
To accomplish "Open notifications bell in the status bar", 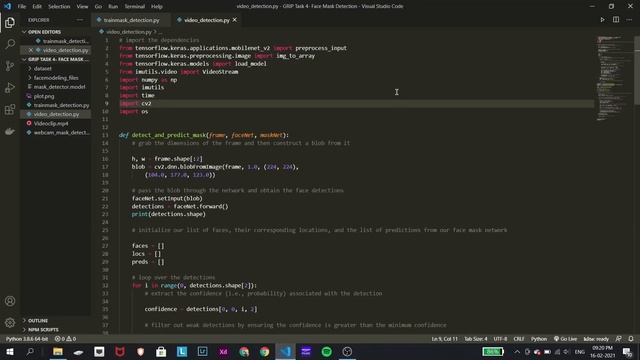I will 631,339.
